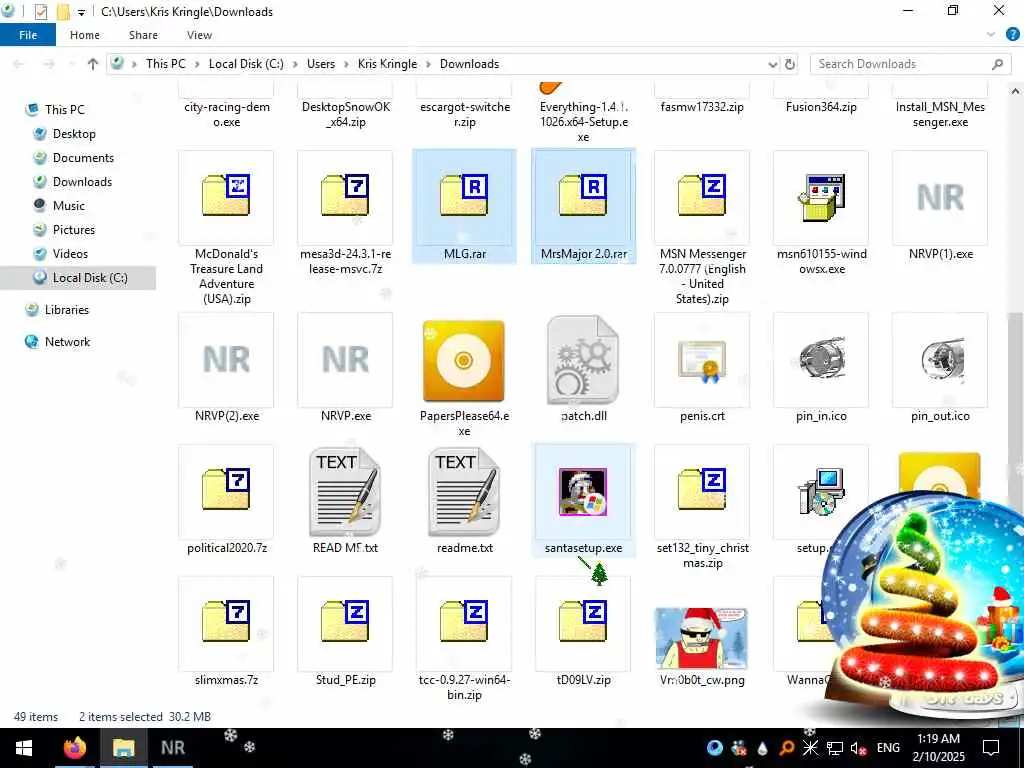Open Music in navigation pane
1024x768 pixels.
tap(69, 206)
